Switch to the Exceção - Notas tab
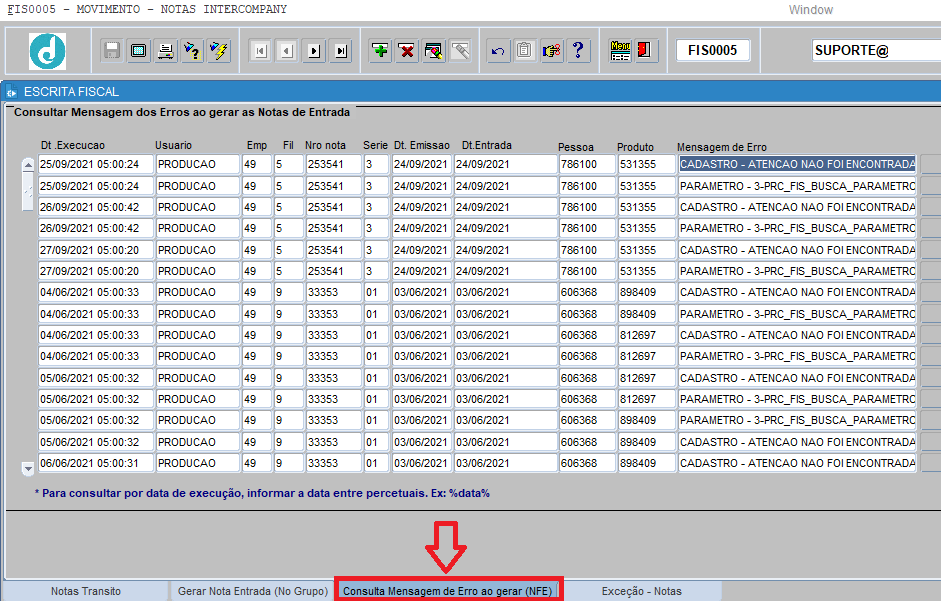 pyautogui.click(x=642, y=591)
